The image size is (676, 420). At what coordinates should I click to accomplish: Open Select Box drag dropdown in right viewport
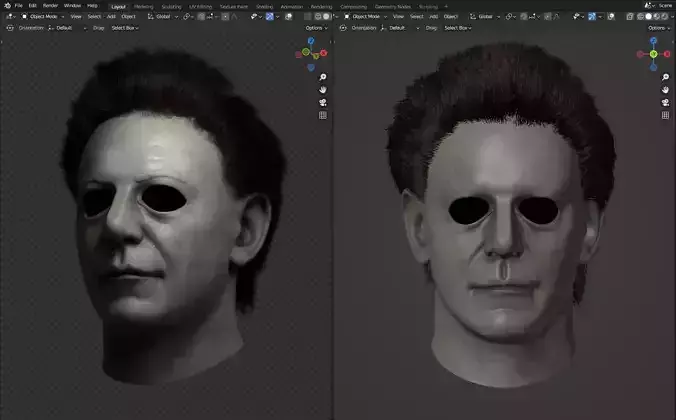click(x=457, y=28)
